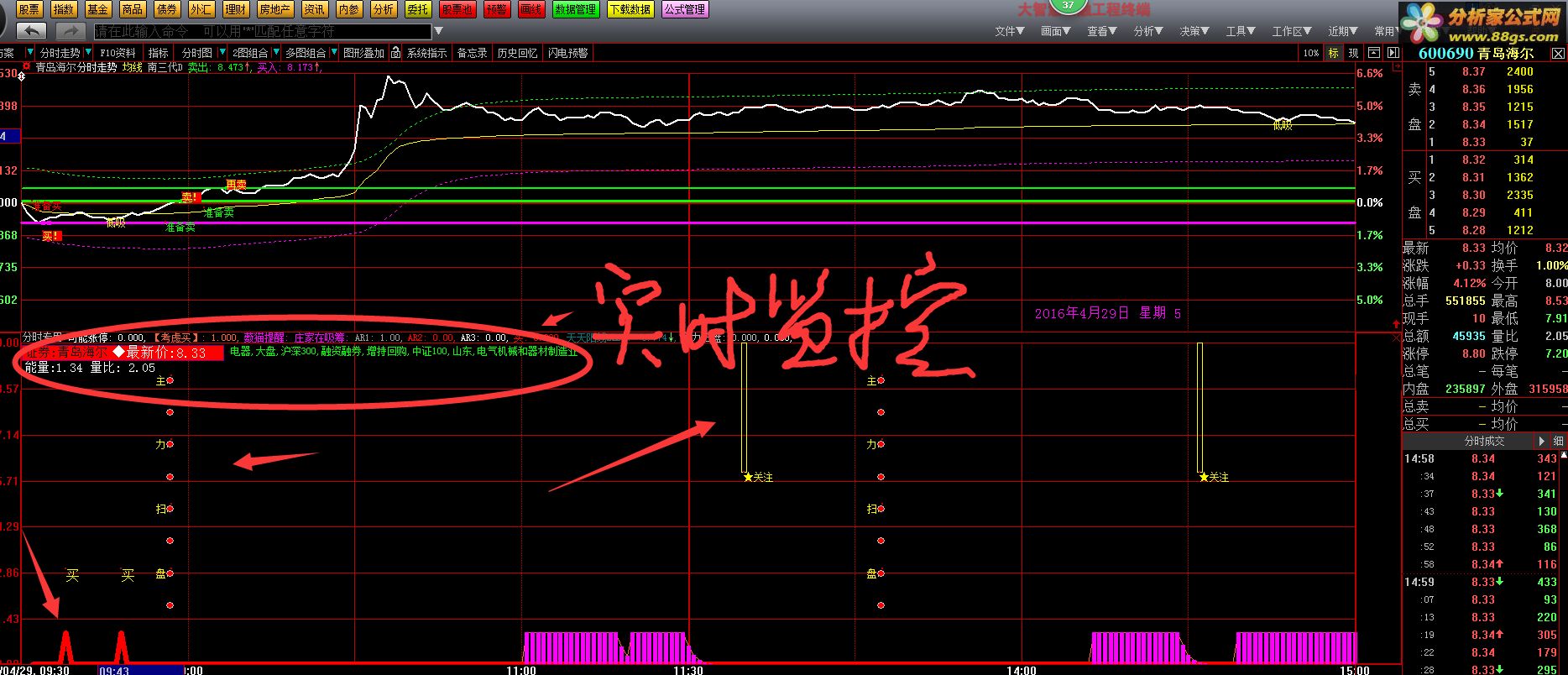The image size is (1568, 675).
Task: Click the side panel toggle icon beside 600690
Action: click(1393, 53)
